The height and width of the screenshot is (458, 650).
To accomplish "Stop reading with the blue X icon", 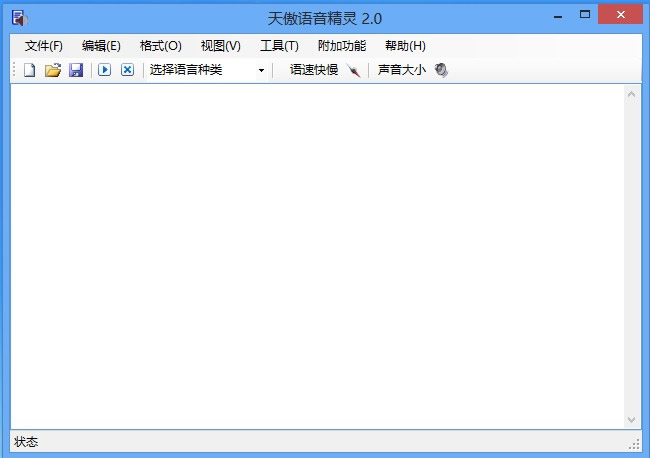I will point(127,70).
